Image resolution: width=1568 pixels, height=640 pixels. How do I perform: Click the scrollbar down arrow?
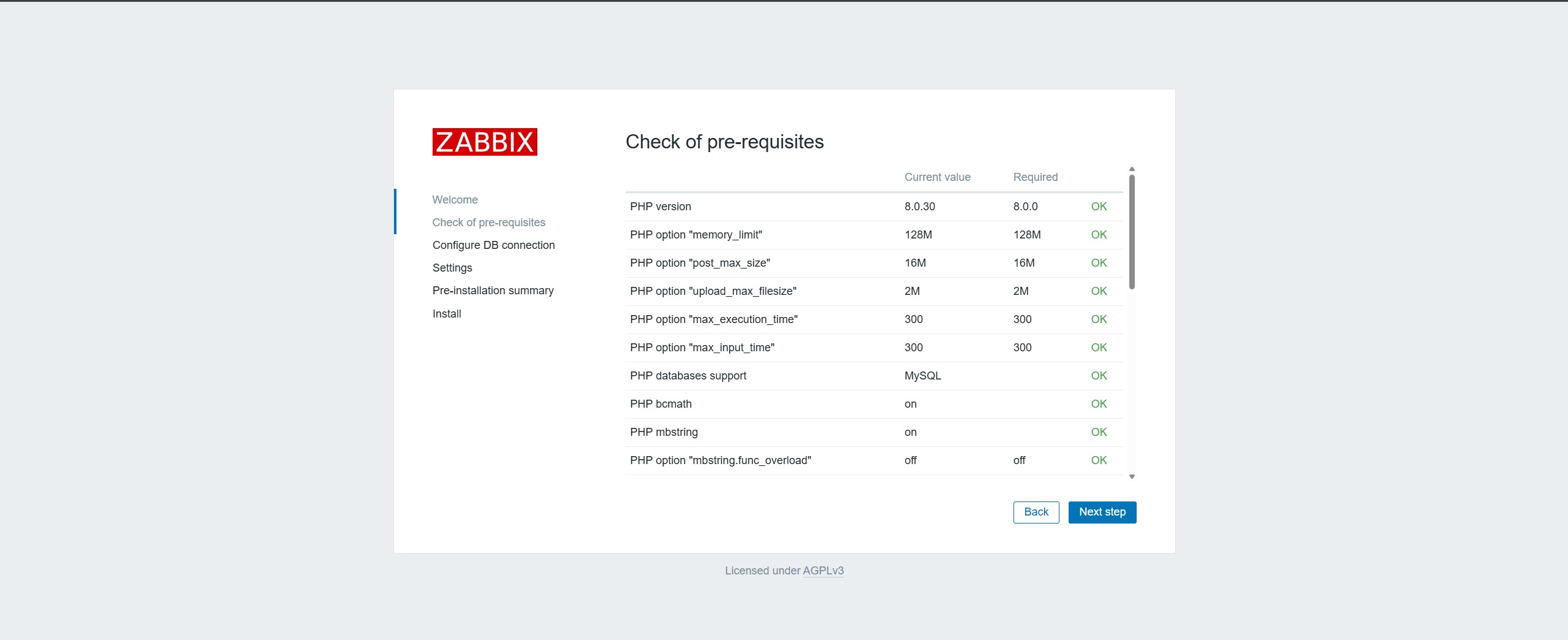1132,476
